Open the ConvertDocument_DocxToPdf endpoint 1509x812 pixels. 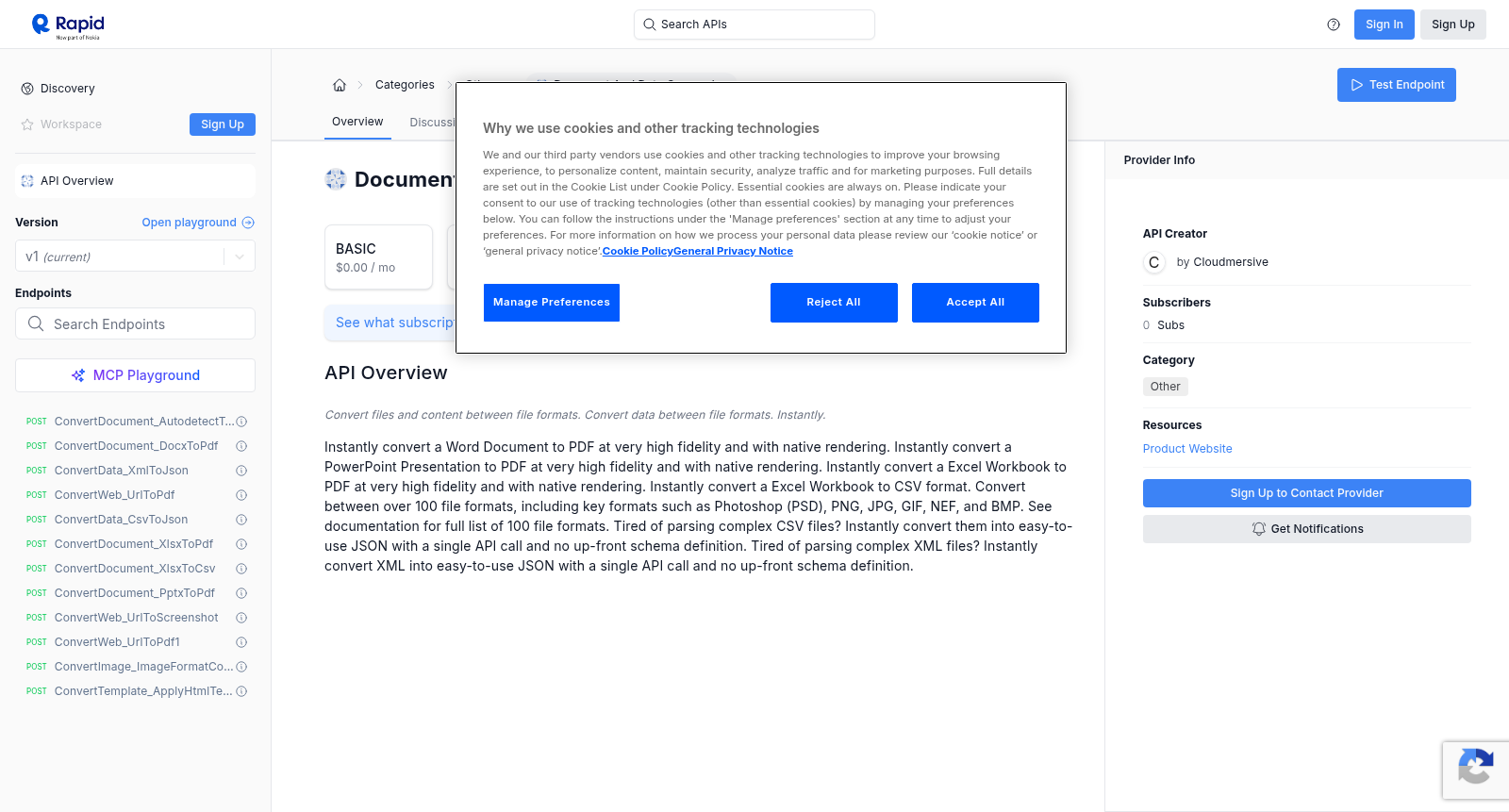(x=135, y=446)
